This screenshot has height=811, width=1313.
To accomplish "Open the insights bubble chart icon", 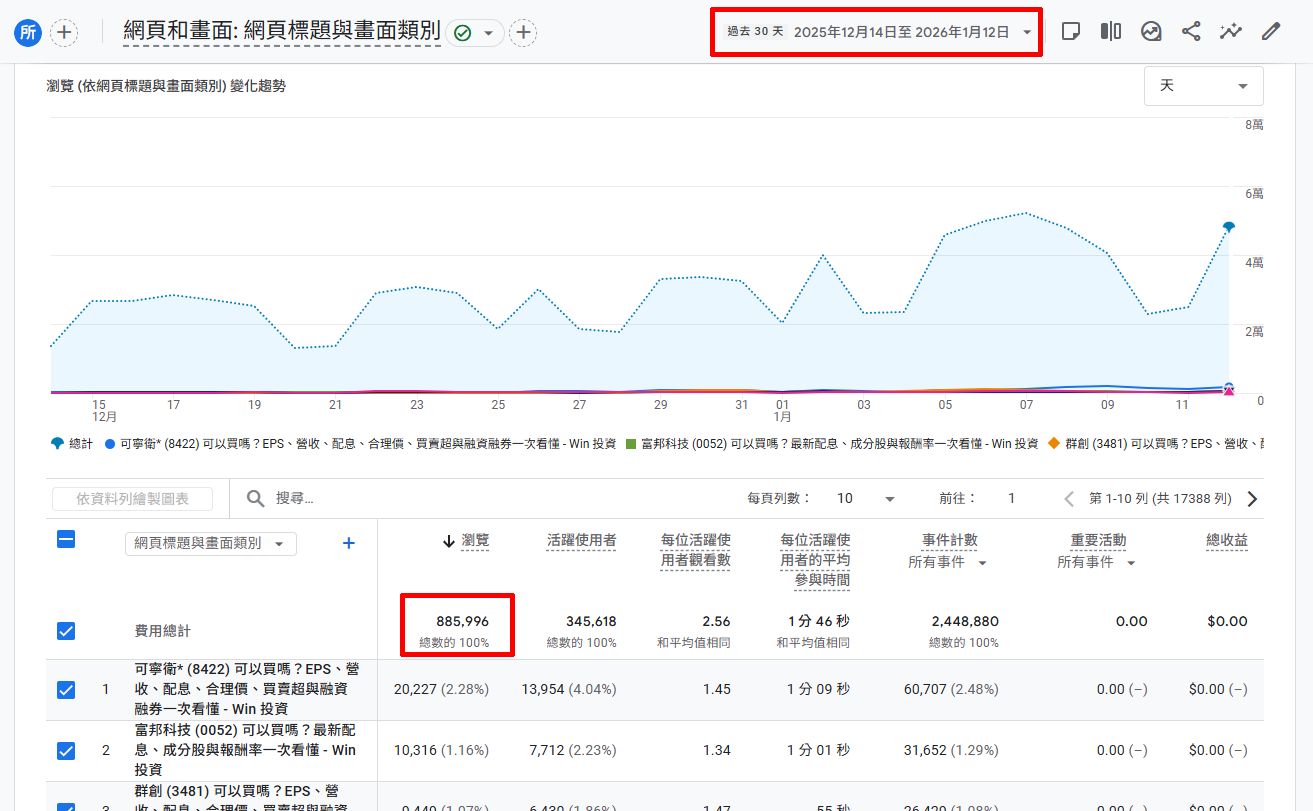I will pos(1151,30).
